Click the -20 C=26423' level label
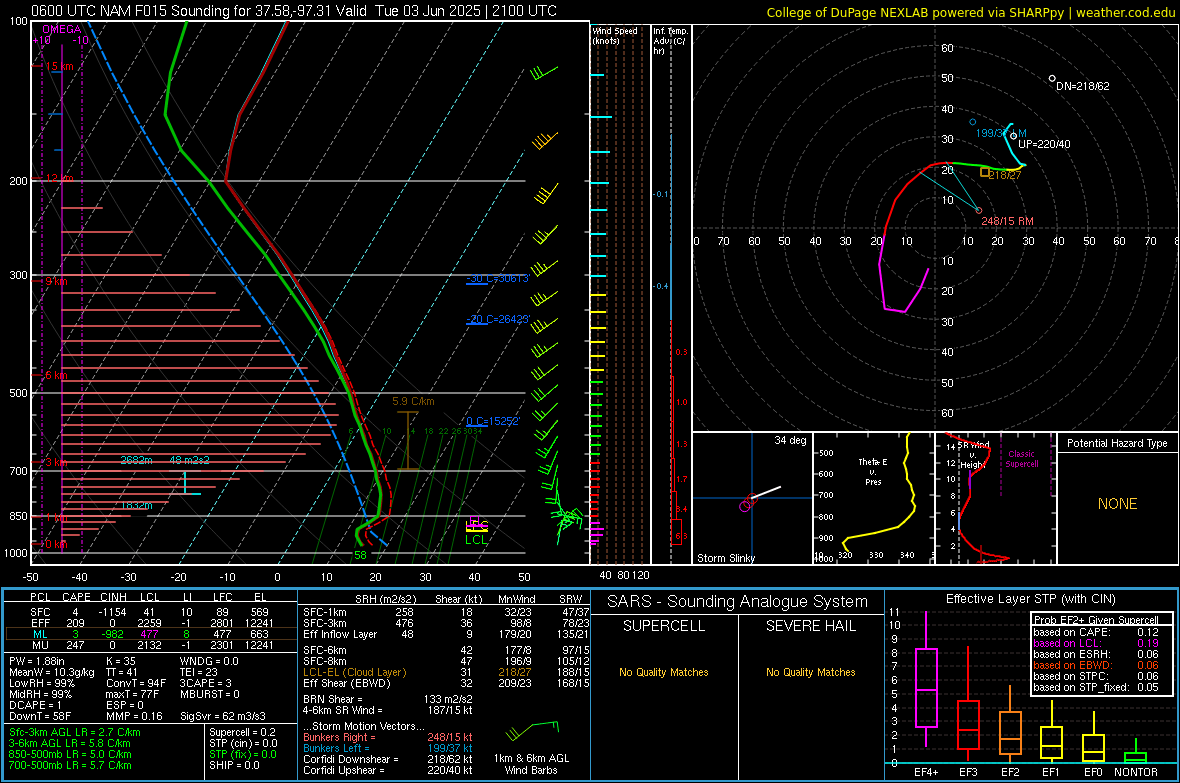 pyautogui.click(x=498, y=319)
